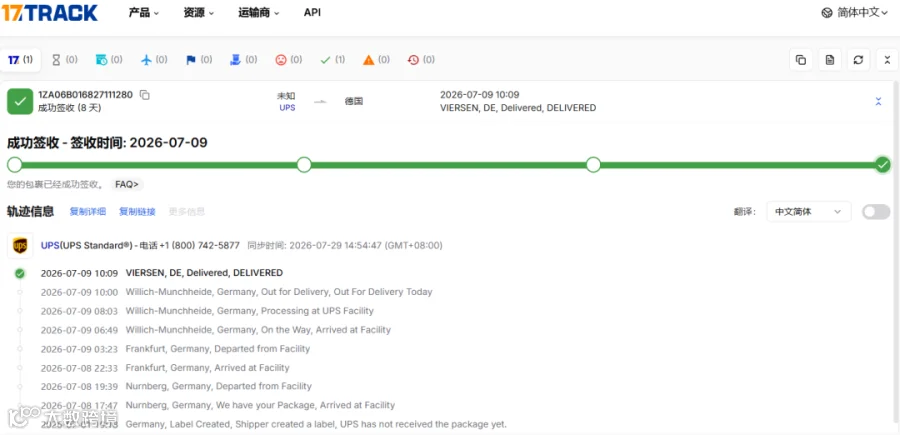Screen dimensions: 900x435
Task: Select the red clock expired tab
Action: click(x=421, y=60)
